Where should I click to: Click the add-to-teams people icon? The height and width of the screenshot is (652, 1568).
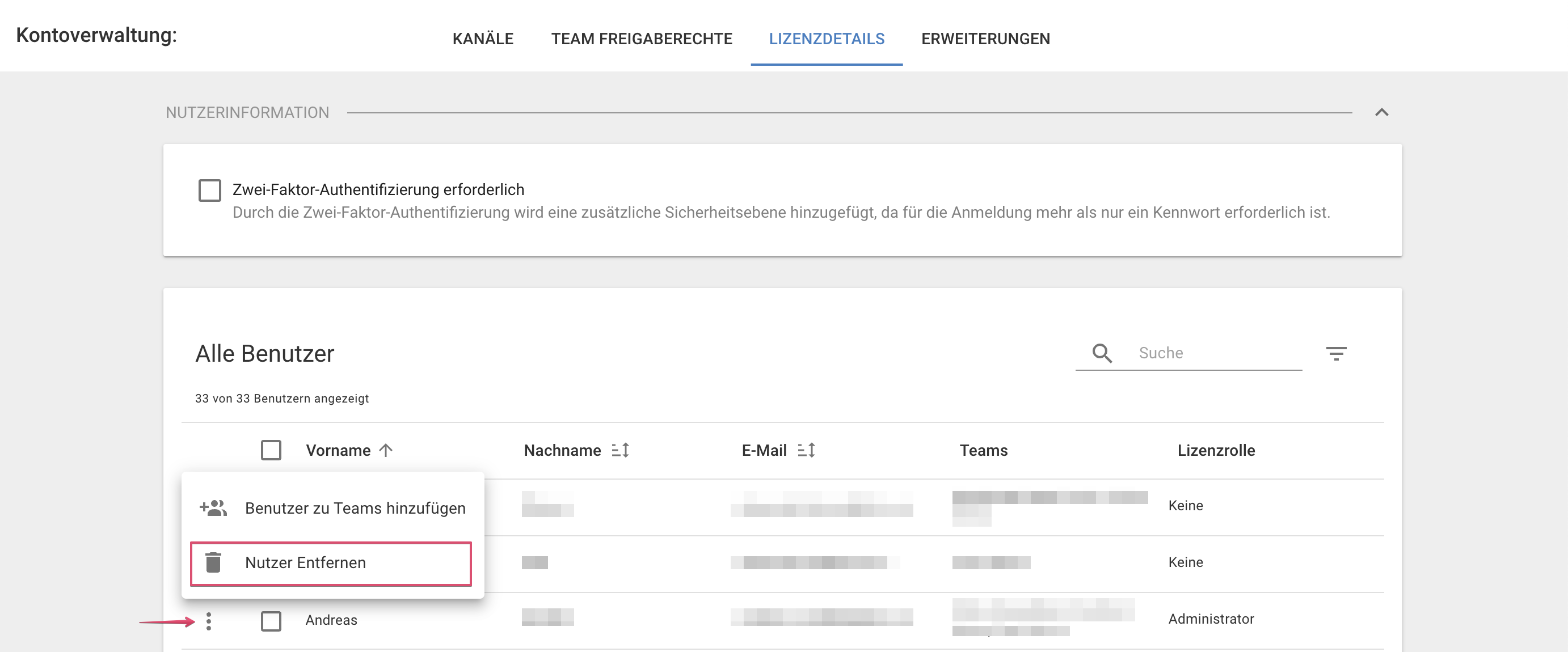point(213,508)
